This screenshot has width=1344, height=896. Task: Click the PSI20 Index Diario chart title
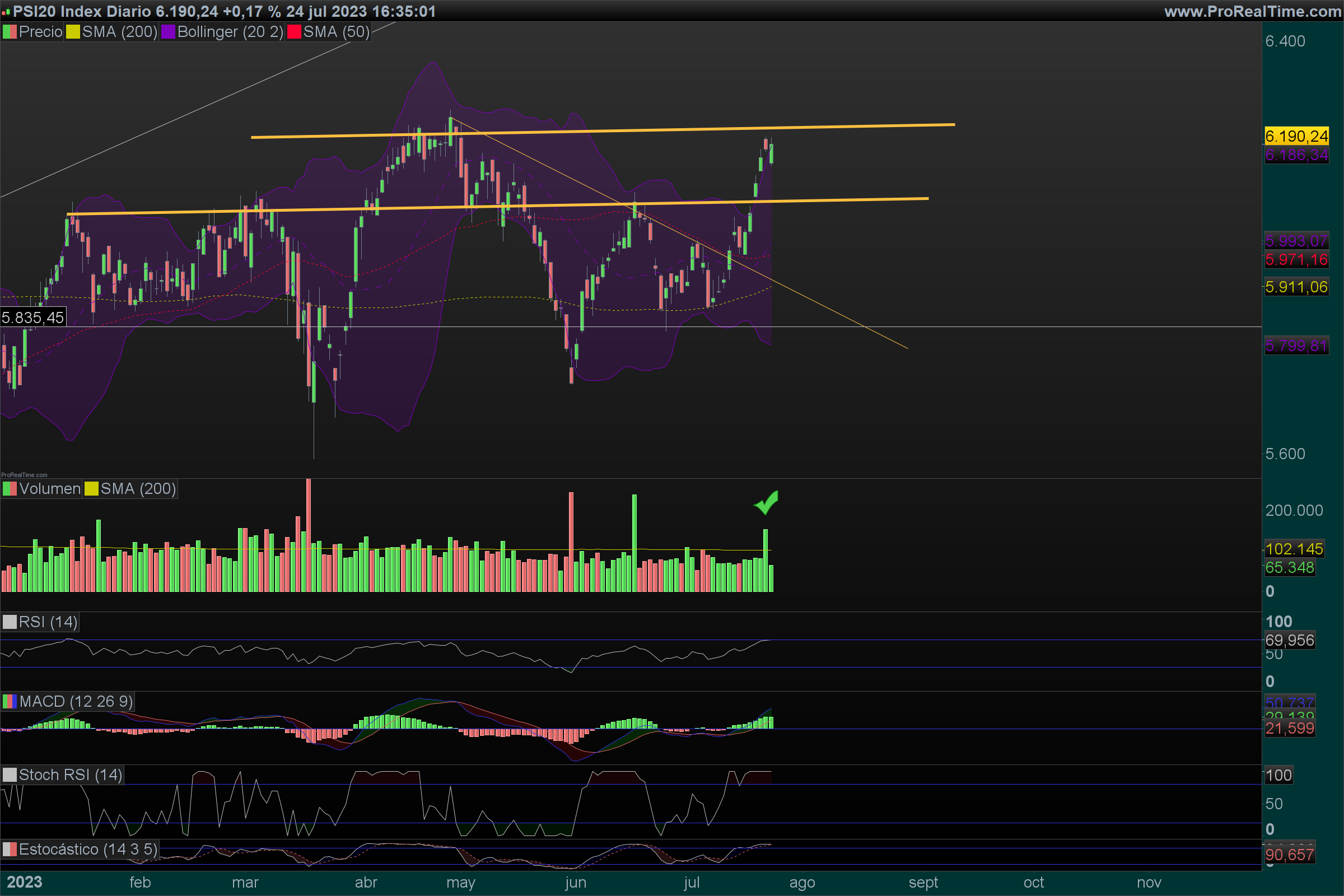pos(82,11)
